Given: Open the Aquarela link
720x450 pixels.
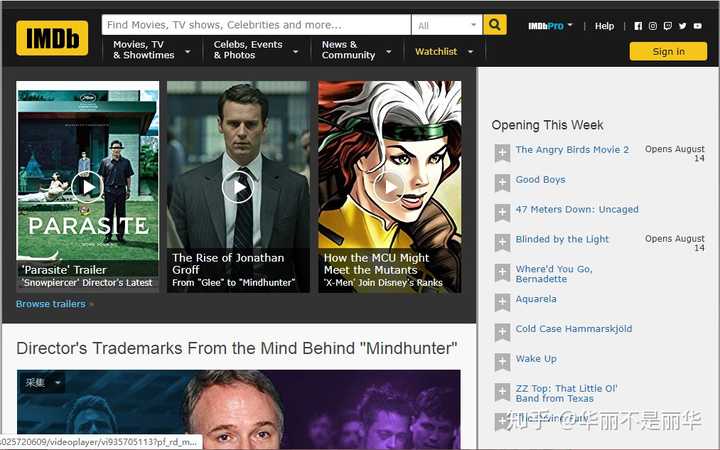Looking at the screenshot, I should click(x=536, y=299).
